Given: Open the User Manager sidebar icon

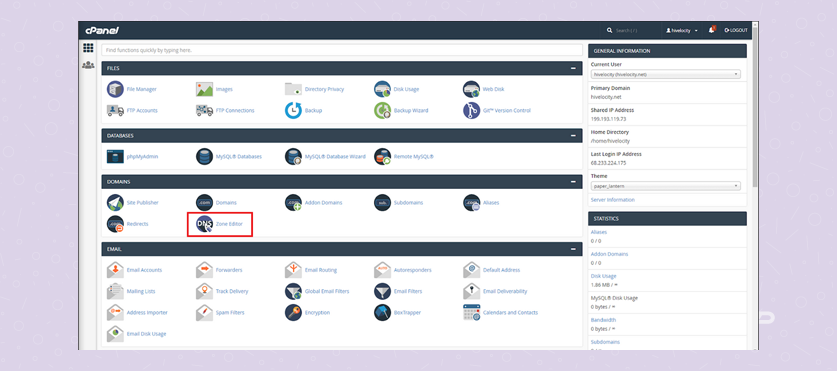Looking at the screenshot, I should (x=88, y=65).
